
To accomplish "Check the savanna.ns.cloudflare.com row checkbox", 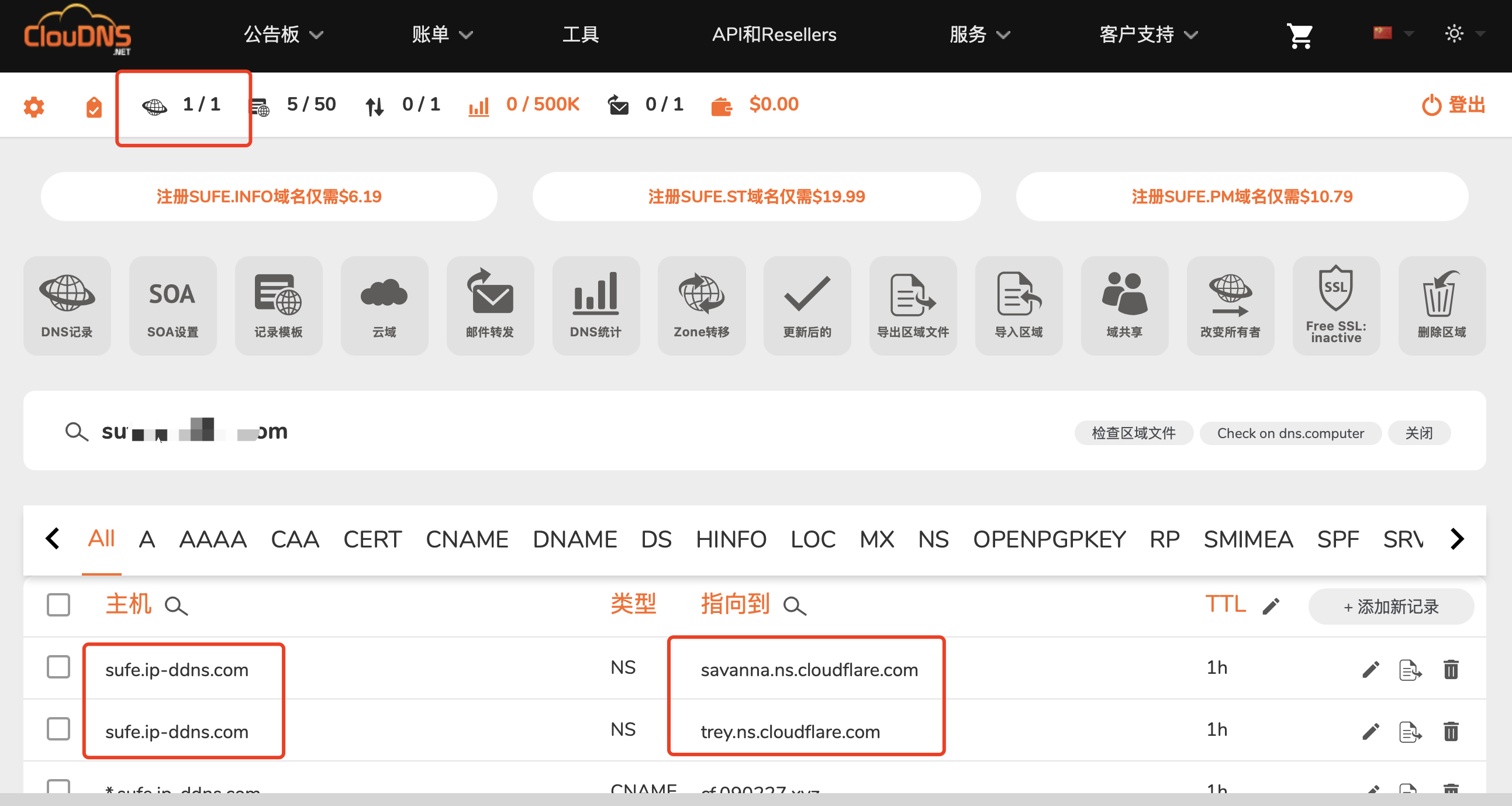I will (x=58, y=667).
